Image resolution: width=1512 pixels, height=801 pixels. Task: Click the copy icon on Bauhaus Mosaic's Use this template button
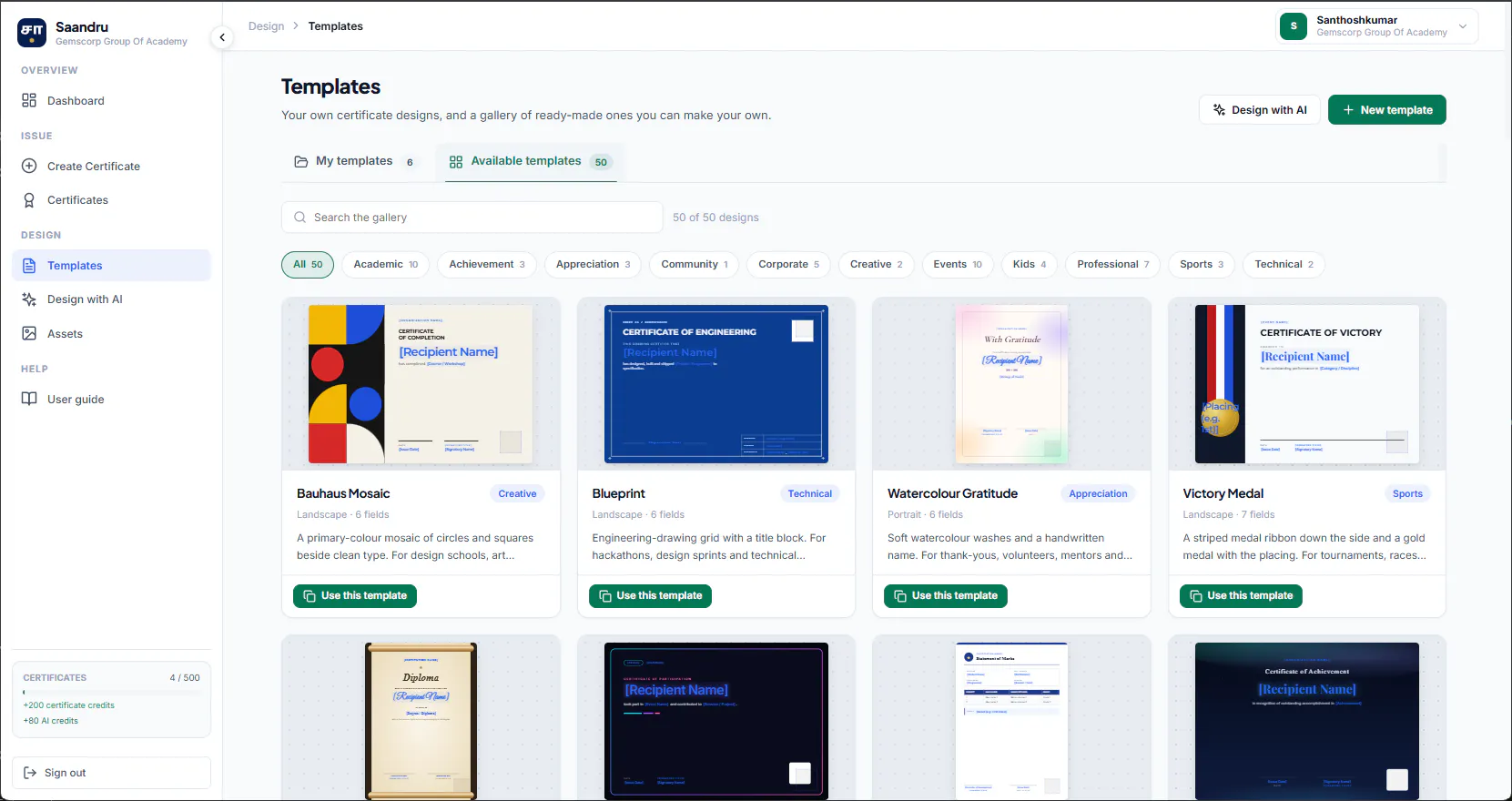click(x=310, y=595)
